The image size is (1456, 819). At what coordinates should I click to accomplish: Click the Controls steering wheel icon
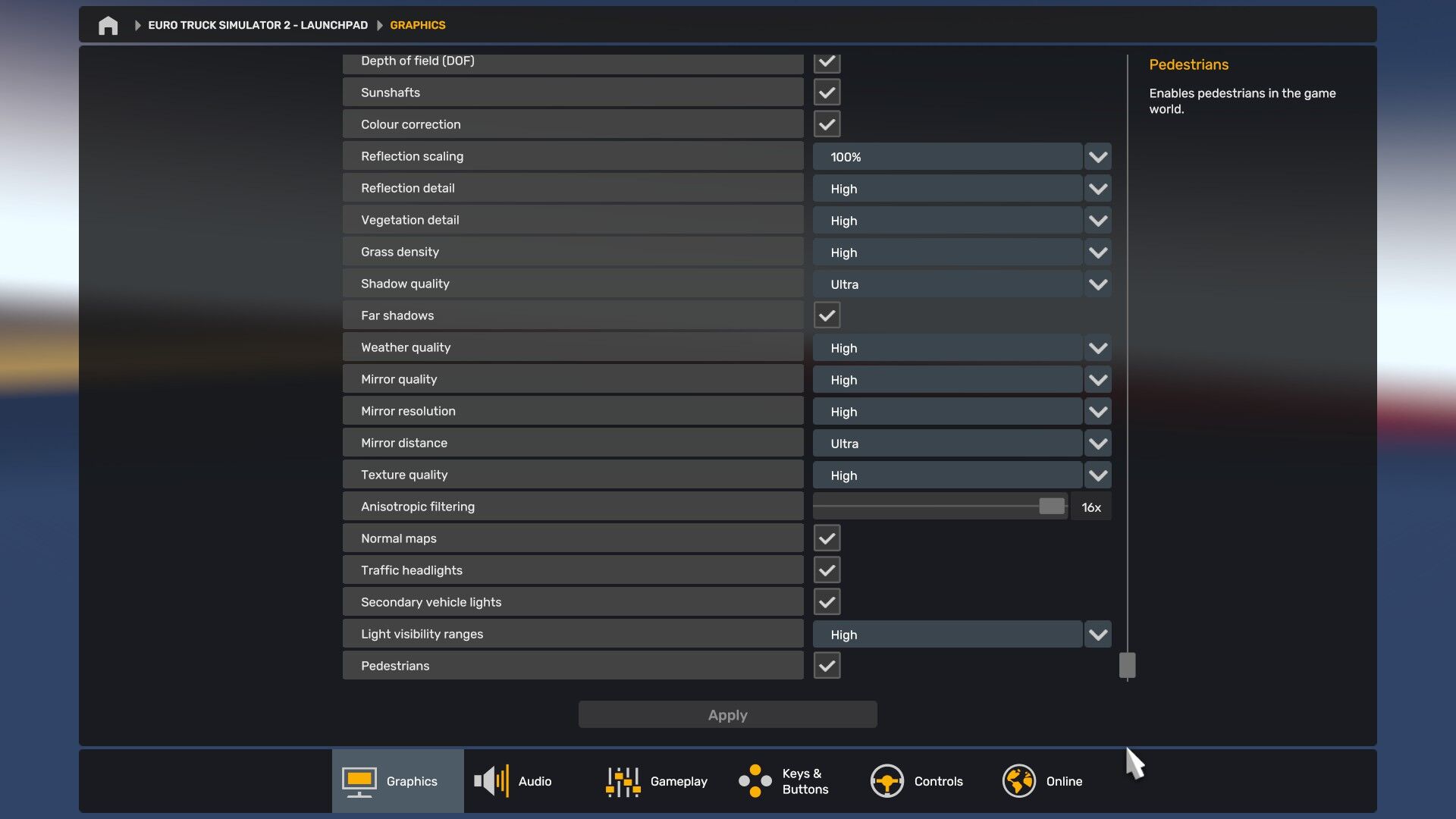886,781
